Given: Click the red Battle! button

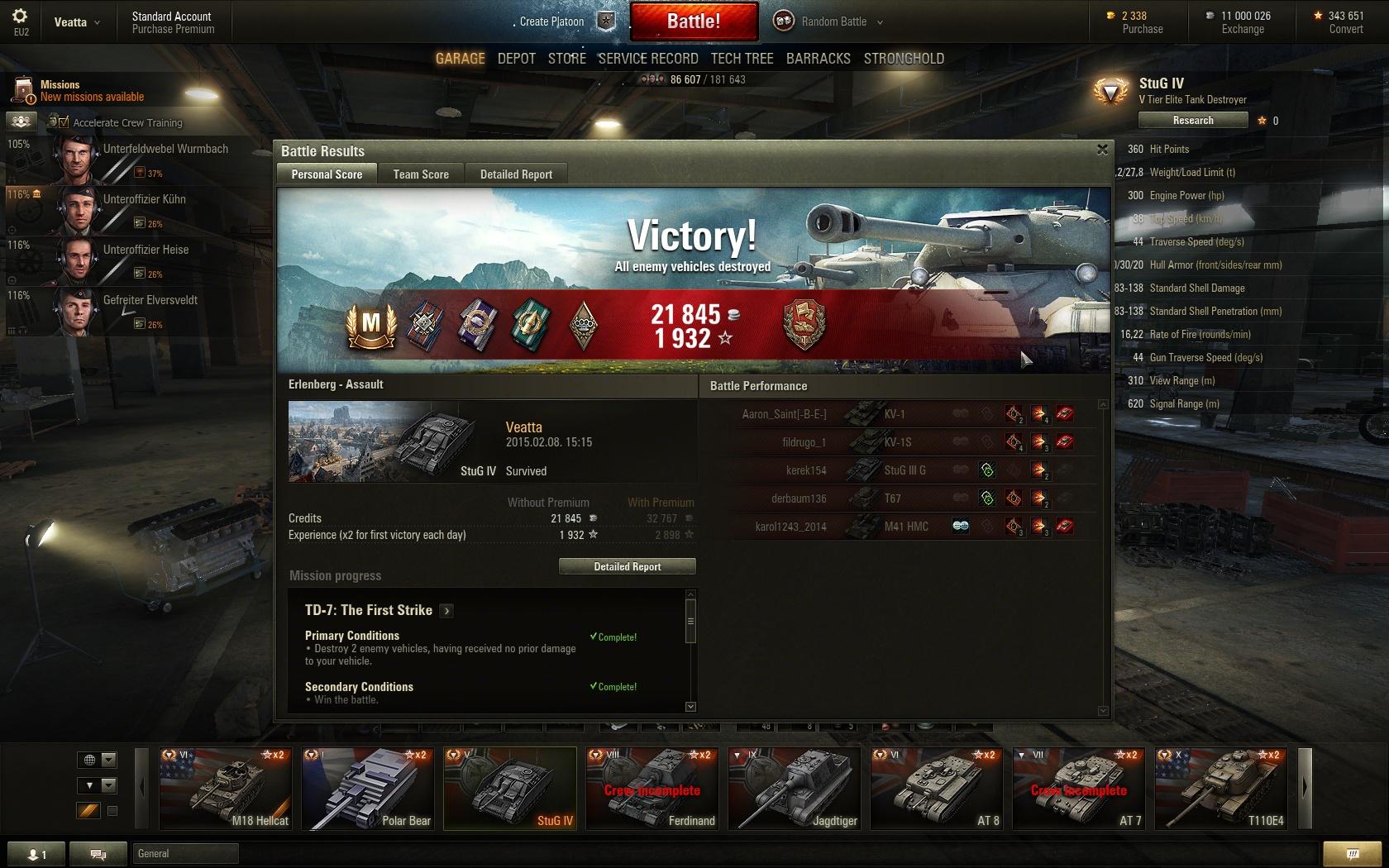Looking at the screenshot, I should [x=694, y=21].
